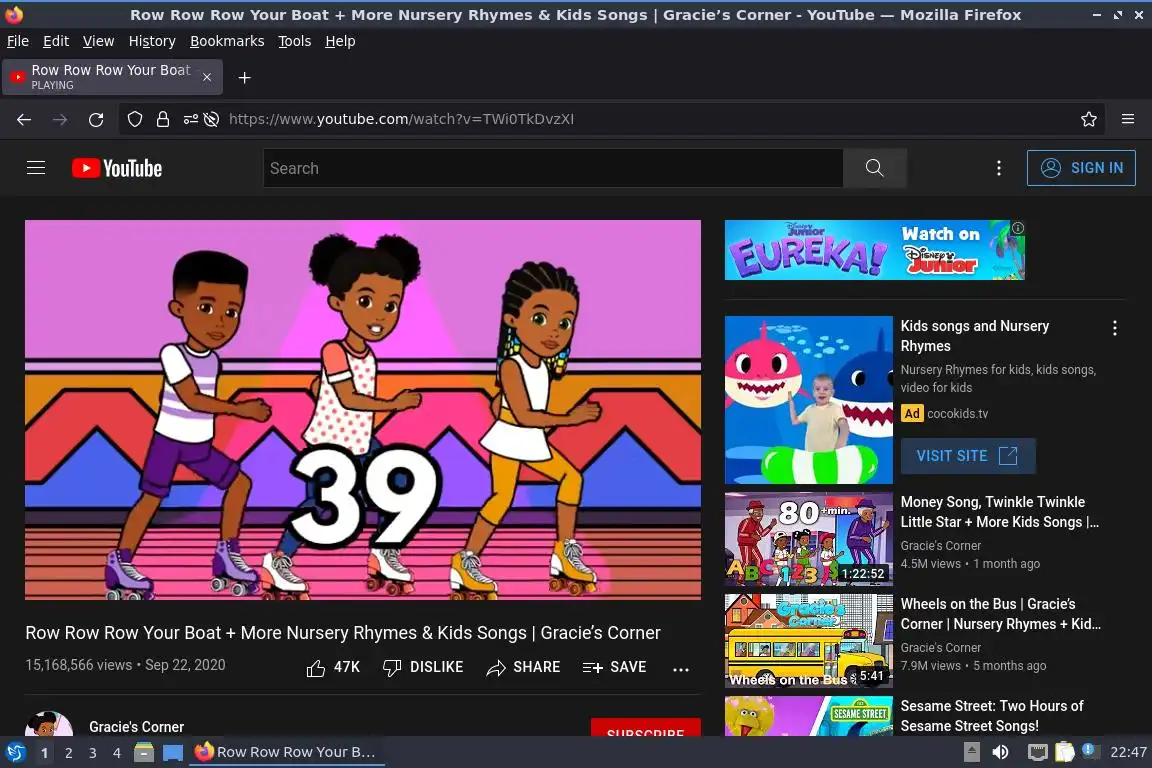
Task: Click VISIT SITE on the cocokids ad
Action: tap(968, 456)
